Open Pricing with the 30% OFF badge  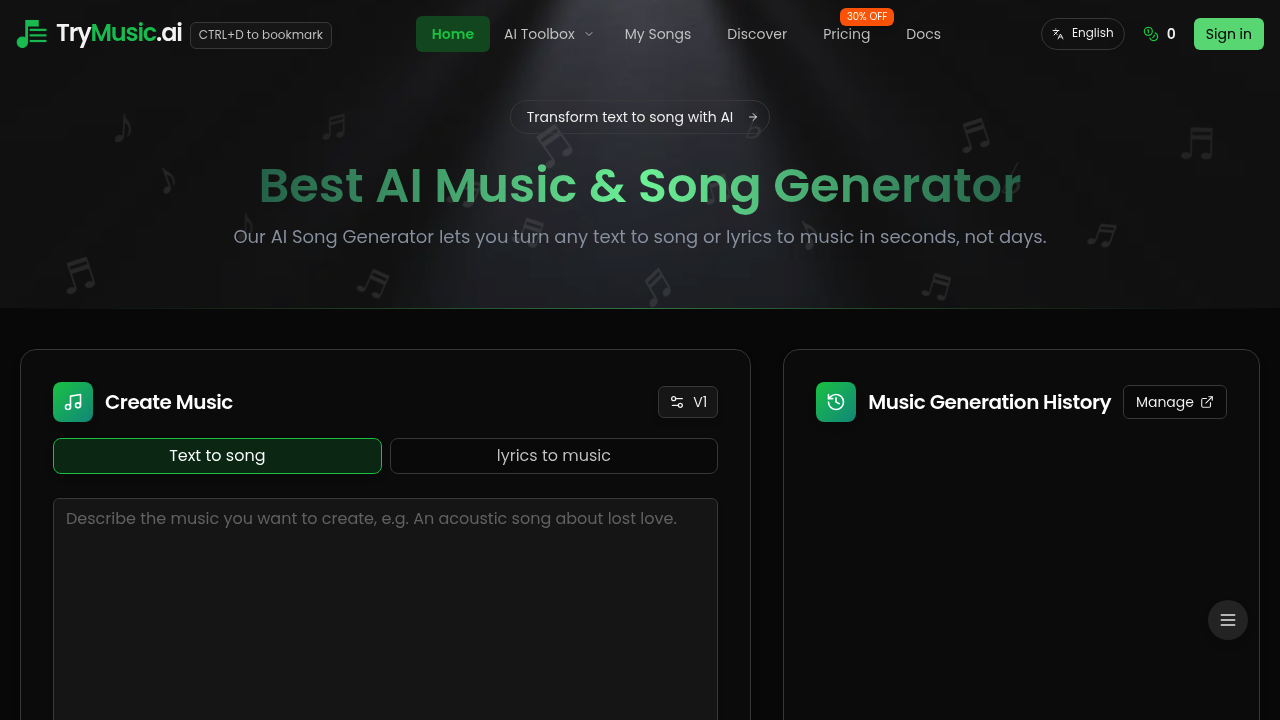pos(847,33)
